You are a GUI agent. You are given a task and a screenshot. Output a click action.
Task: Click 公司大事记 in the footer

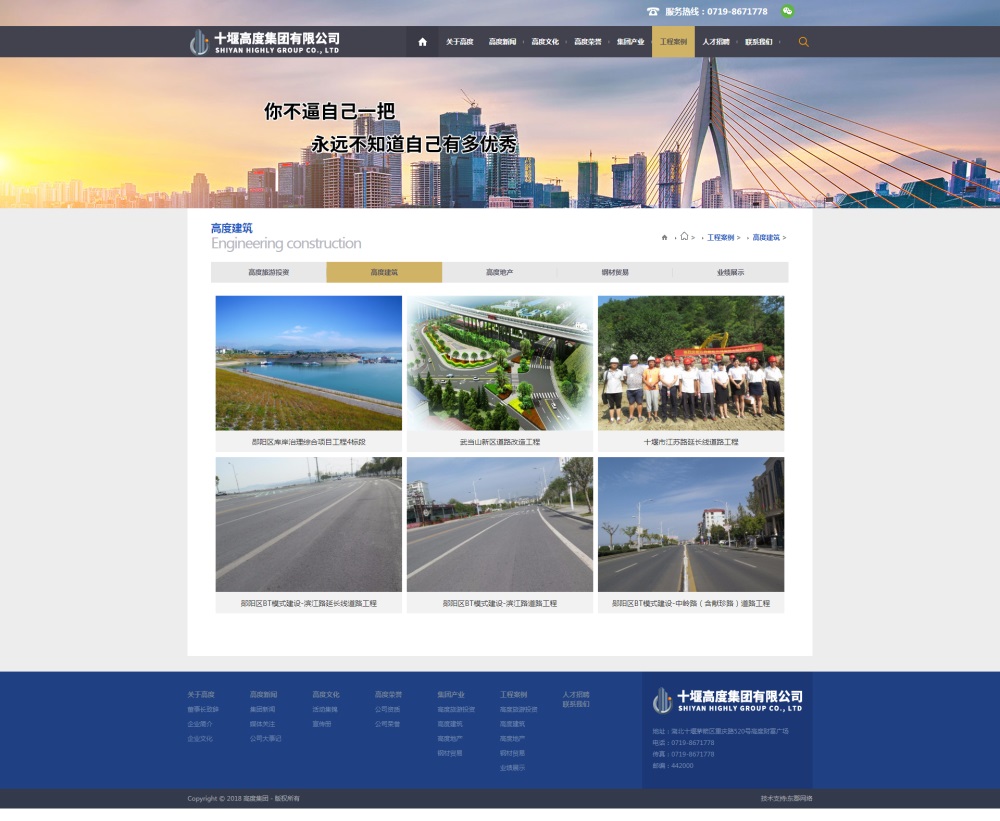pos(265,739)
